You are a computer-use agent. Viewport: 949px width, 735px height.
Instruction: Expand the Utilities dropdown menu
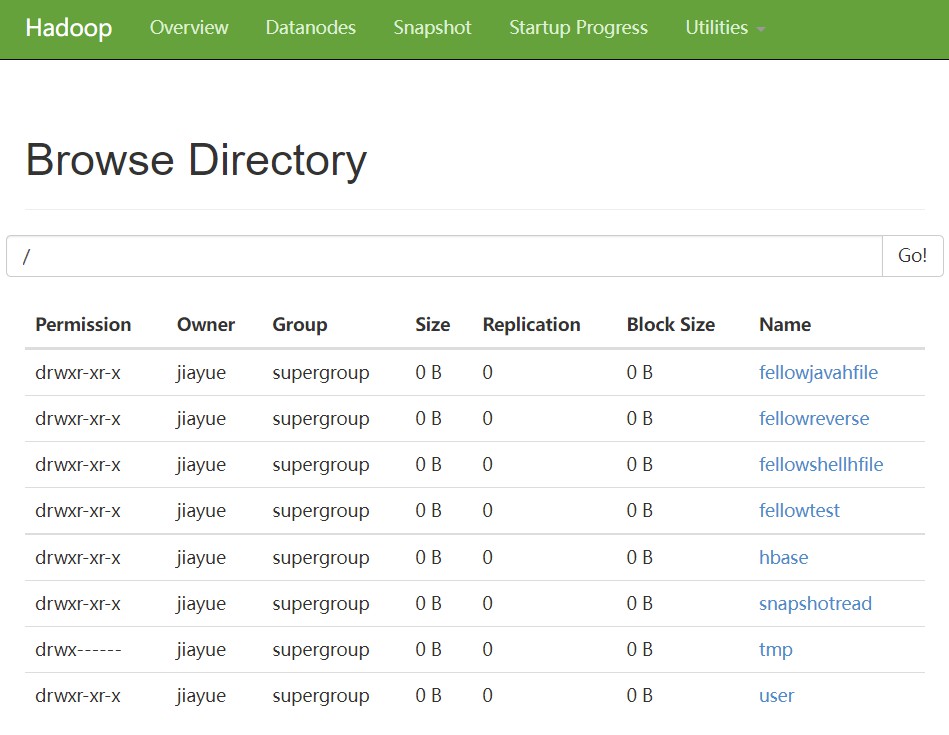724,28
